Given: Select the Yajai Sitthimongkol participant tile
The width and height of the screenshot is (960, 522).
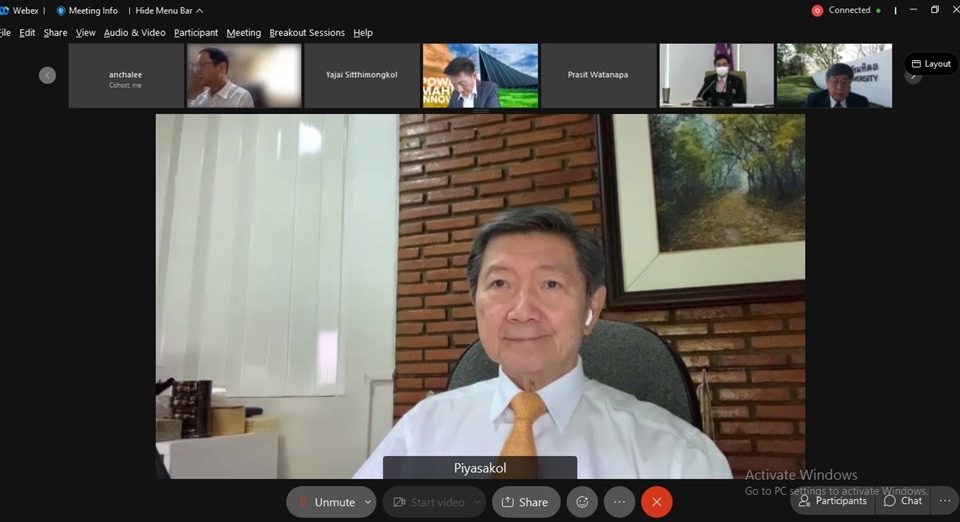Looking at the screenshot, I should 361,75.
